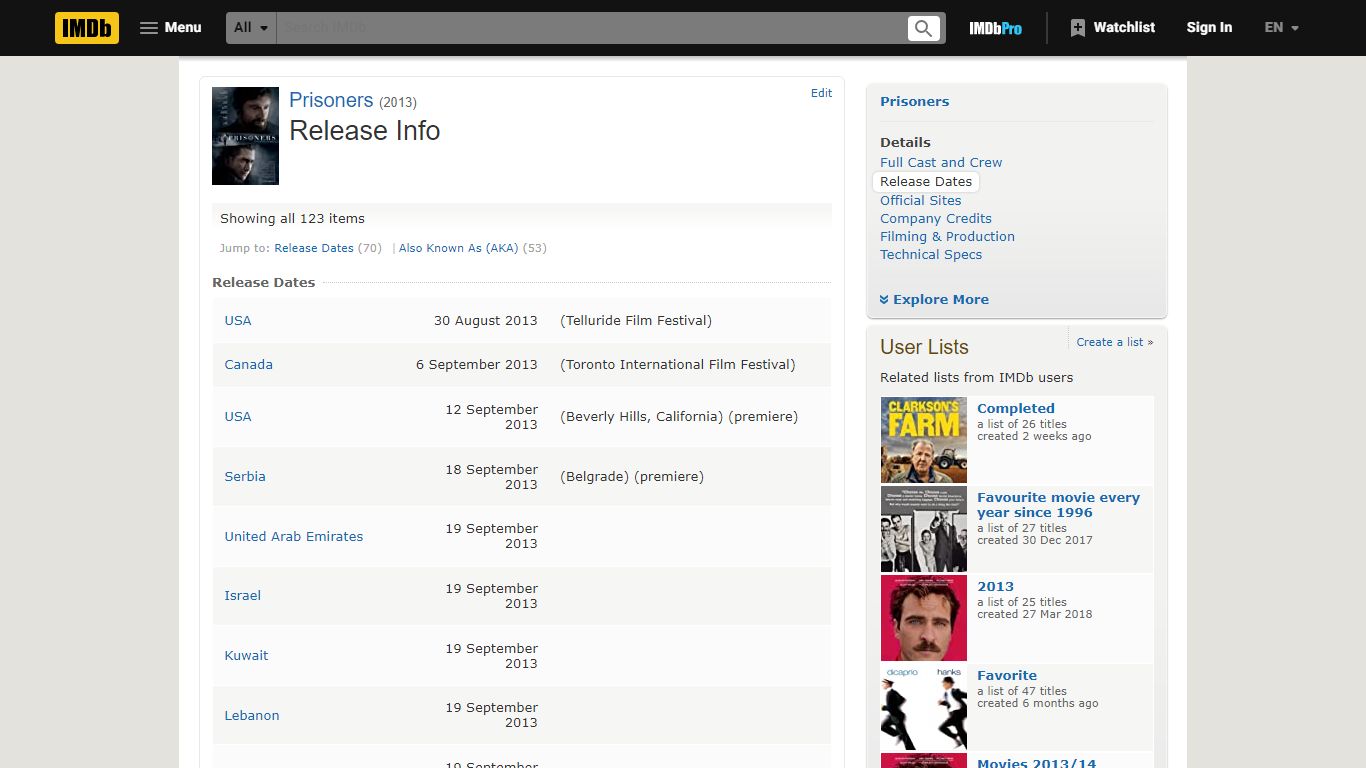Open the Completed user list

[1016, 409]
